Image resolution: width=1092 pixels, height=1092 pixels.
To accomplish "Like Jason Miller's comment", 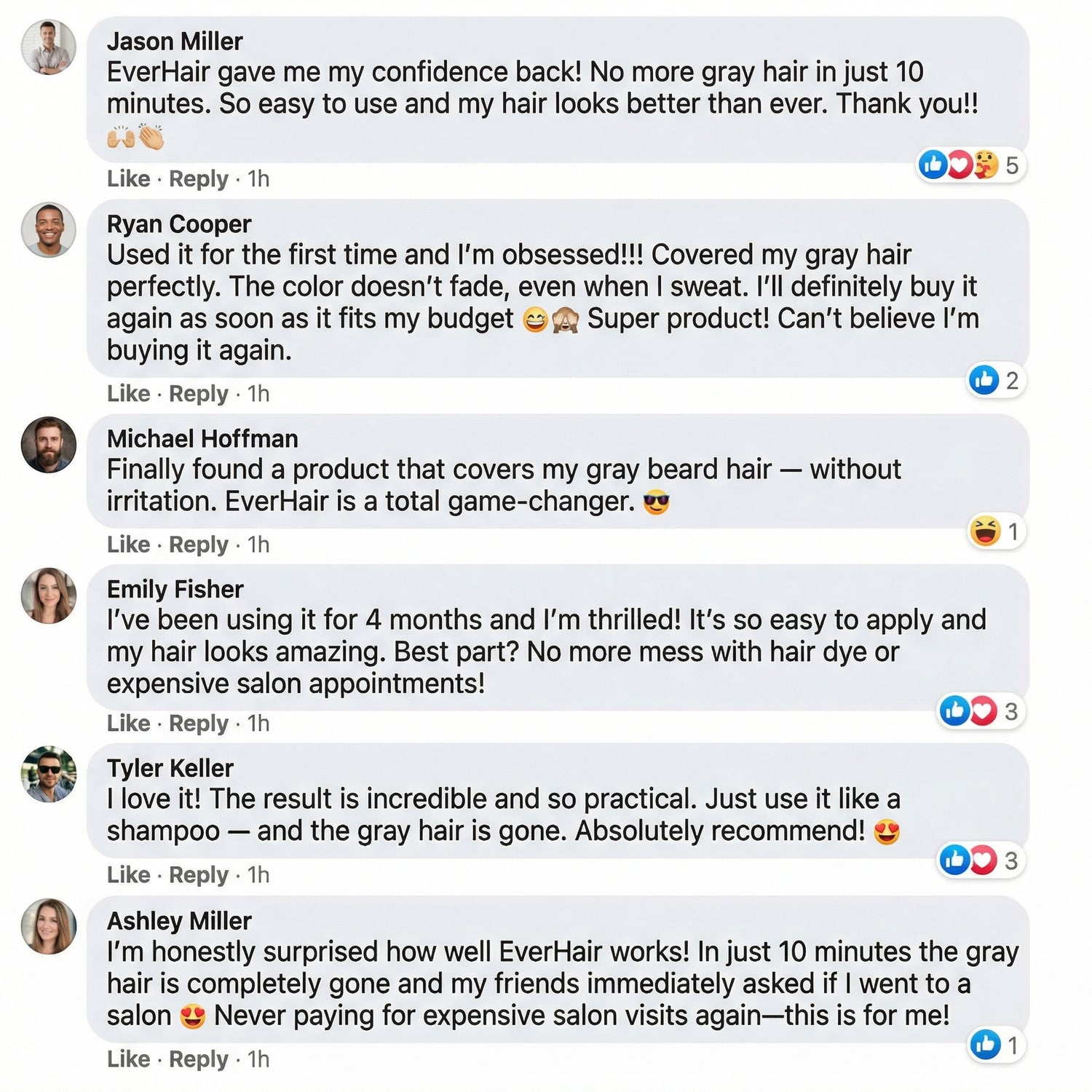I will (x=128, y=179).
